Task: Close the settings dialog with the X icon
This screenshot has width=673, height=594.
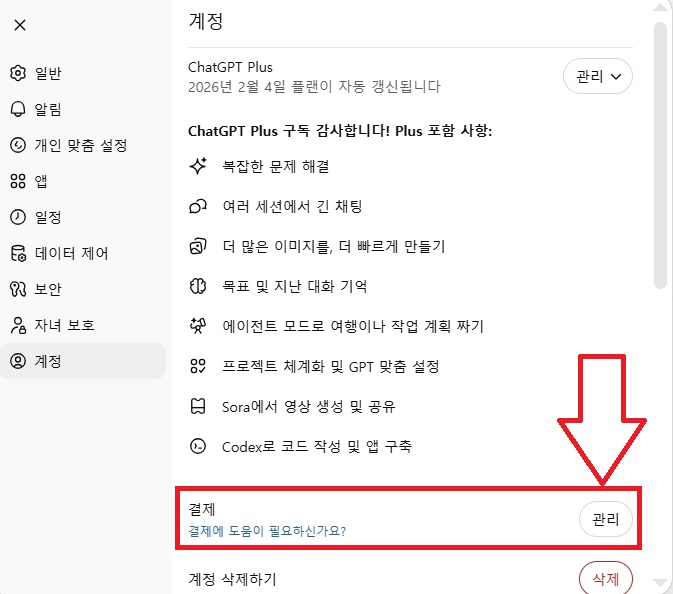Action: [x=20, y=25]
